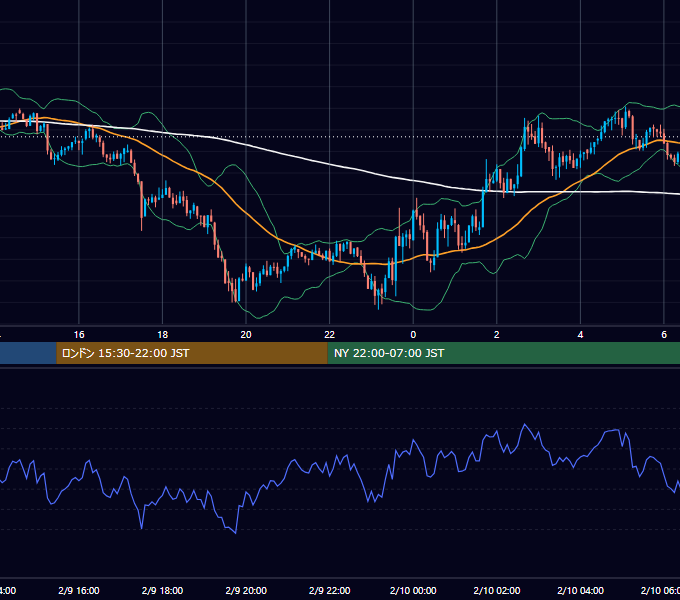This screenshot has width=680, height=600.
Task: Click hour label 6 on price chart axis
Action: pyautogui.click(x=664, y=335)
